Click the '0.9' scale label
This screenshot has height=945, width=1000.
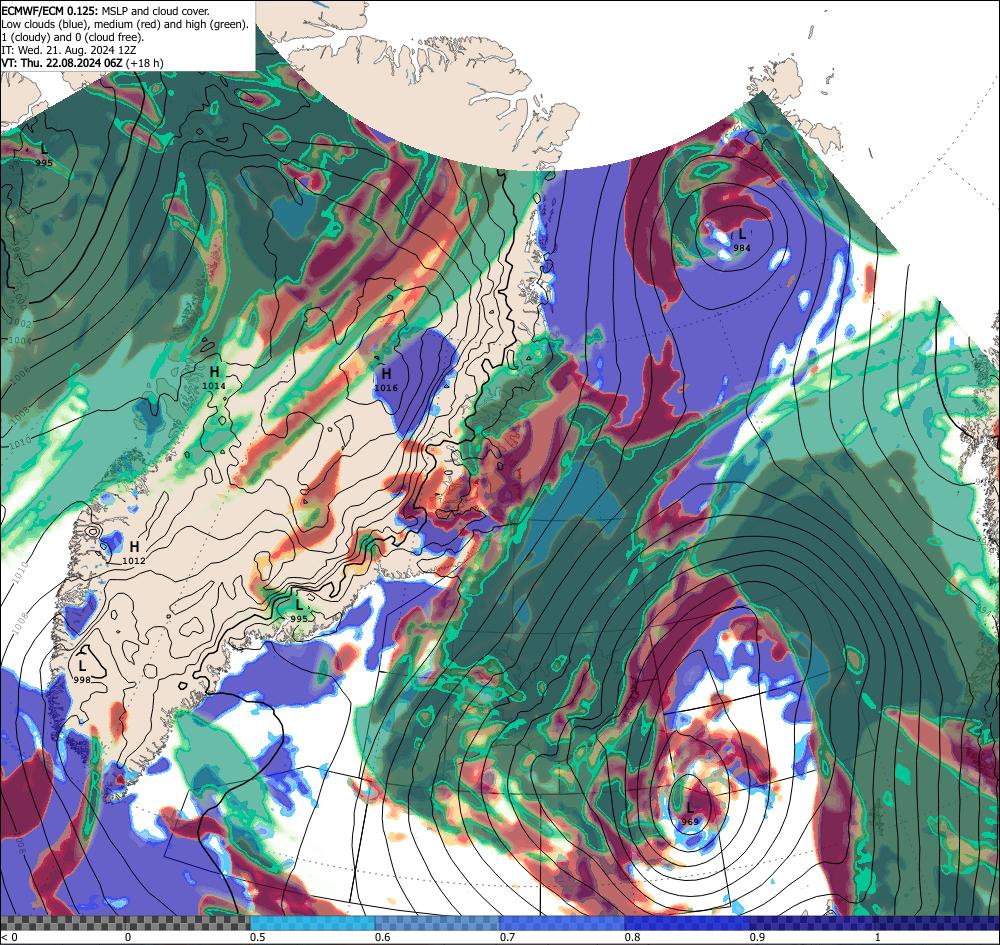[x=758, y=937]
